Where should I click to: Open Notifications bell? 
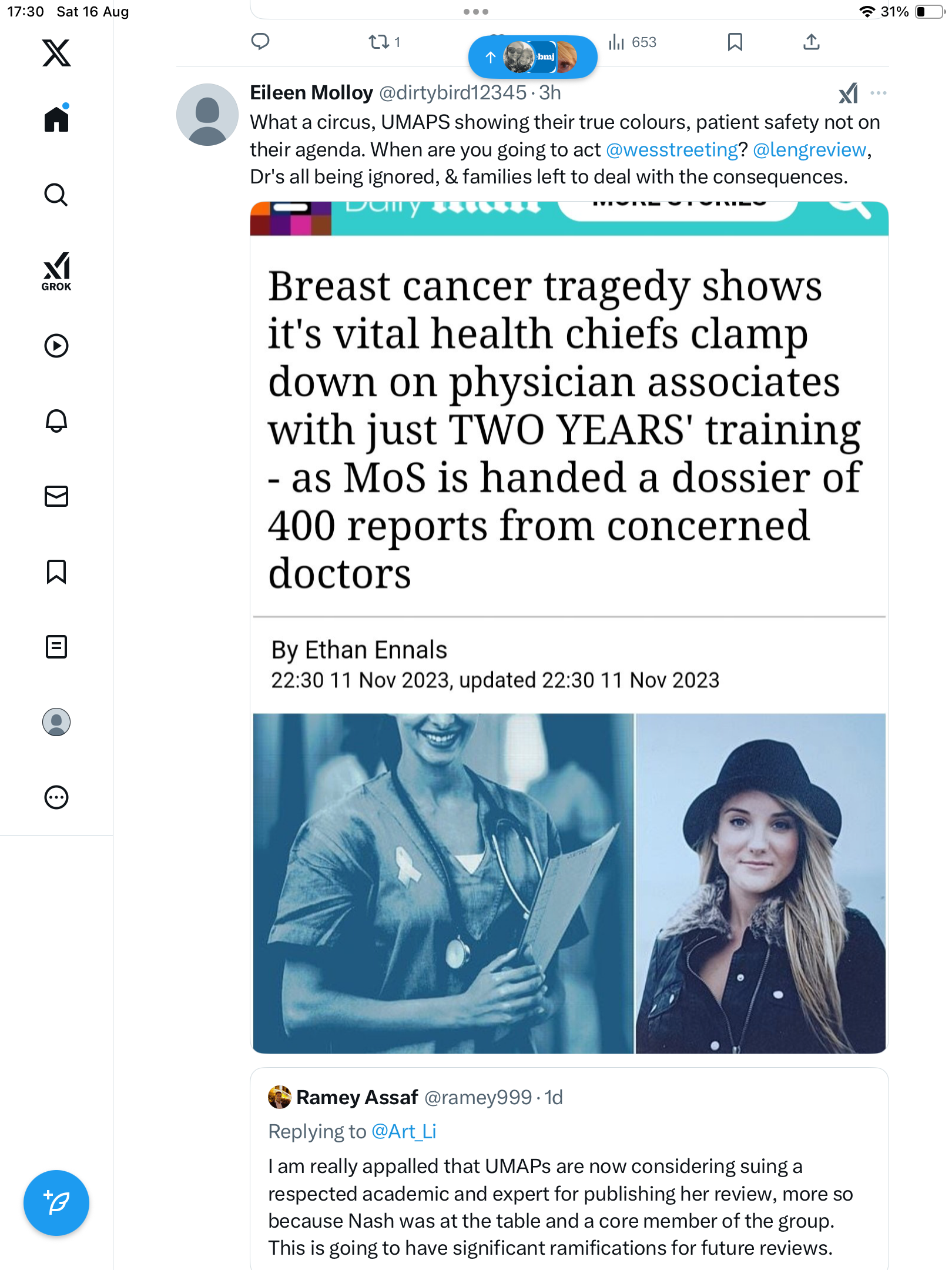(x=56, y=421)
